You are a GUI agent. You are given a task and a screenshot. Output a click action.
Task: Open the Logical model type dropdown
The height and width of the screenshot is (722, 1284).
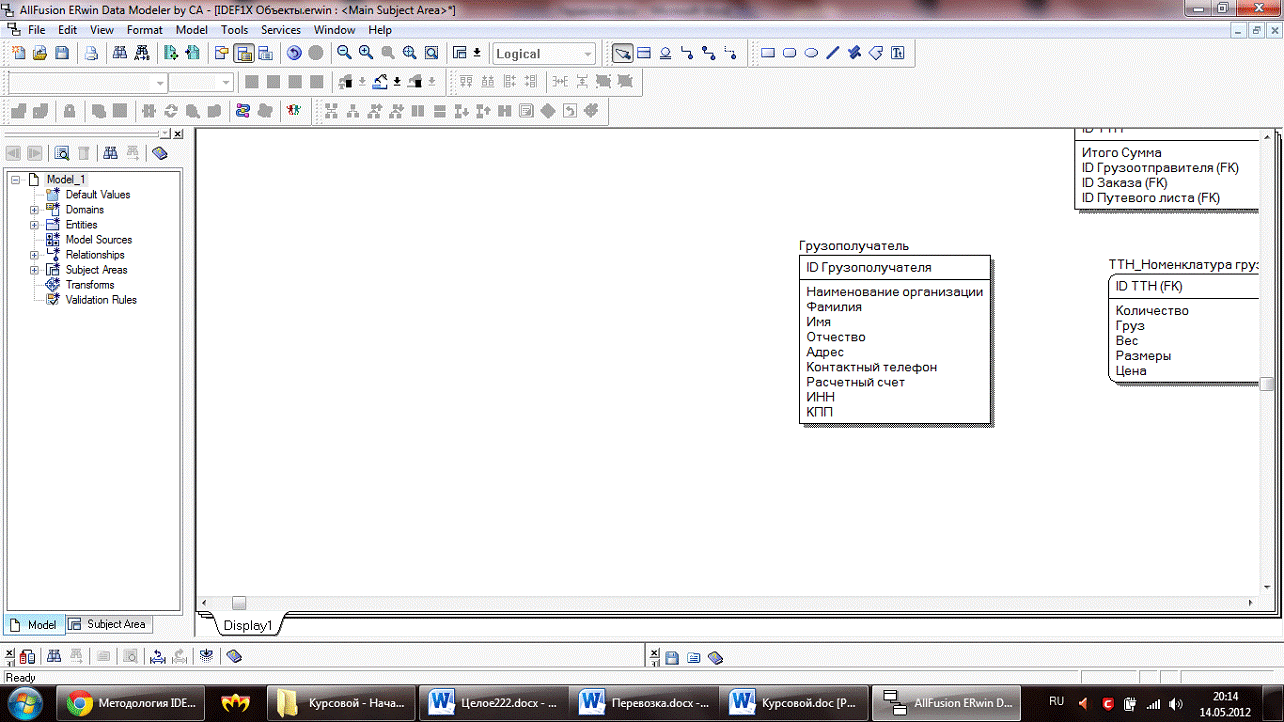[587, 54]
